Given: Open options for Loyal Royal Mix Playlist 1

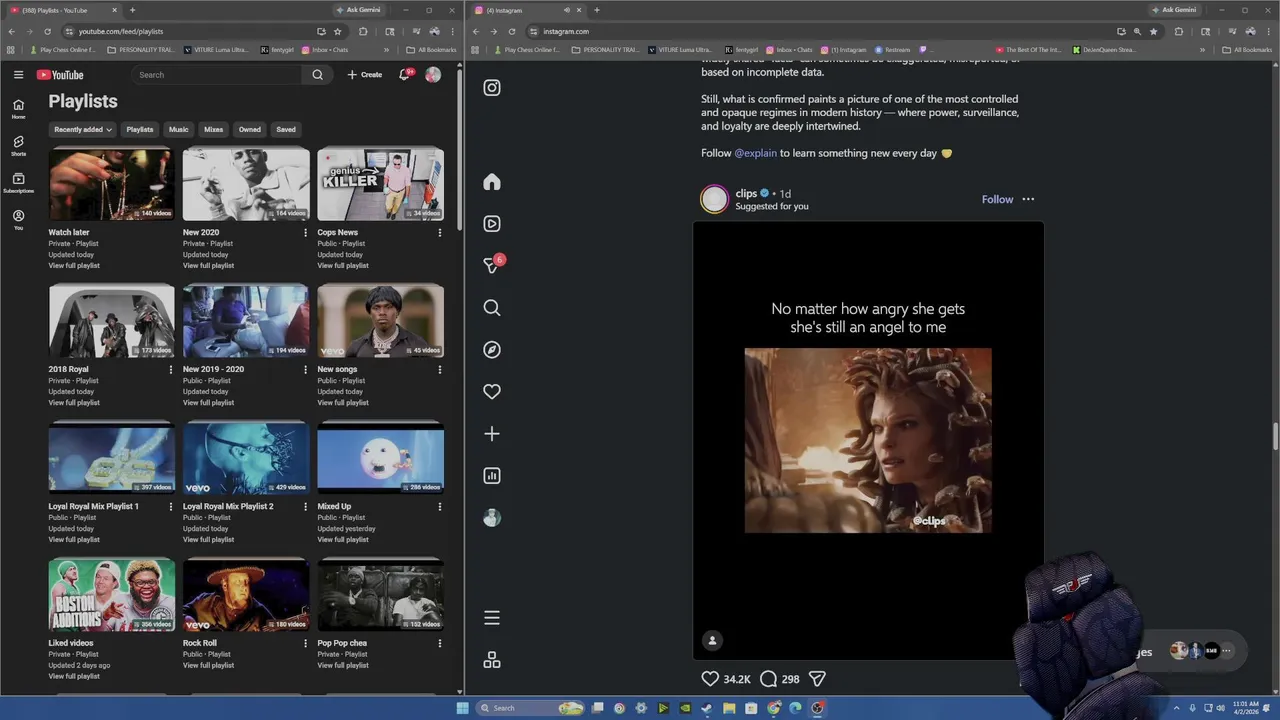Looking at the screenshot, I should pyautogui.click(x=171, y=507).
